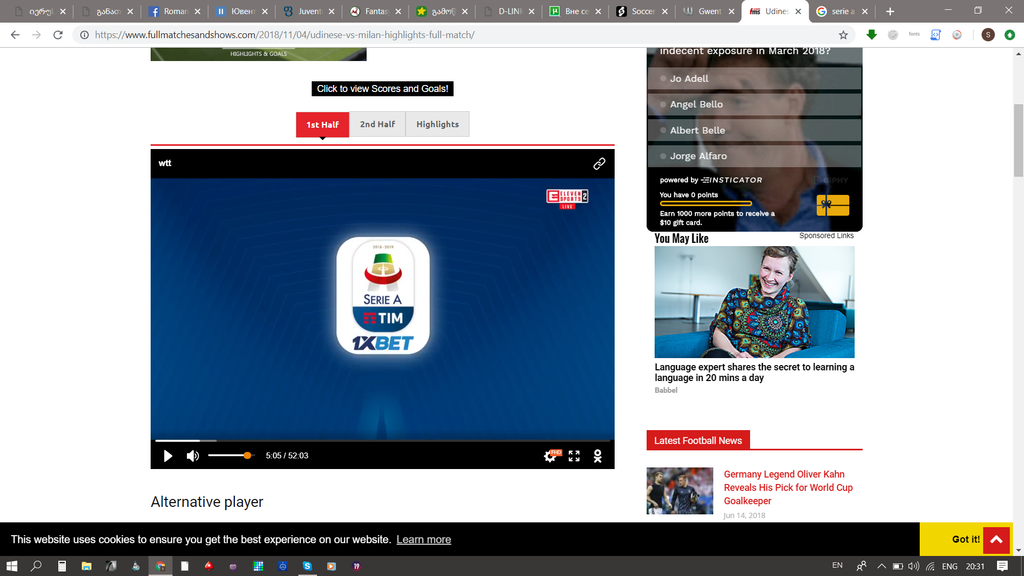
Task: Switch to the 'serie a' Google tab
Action: (841, 11)
